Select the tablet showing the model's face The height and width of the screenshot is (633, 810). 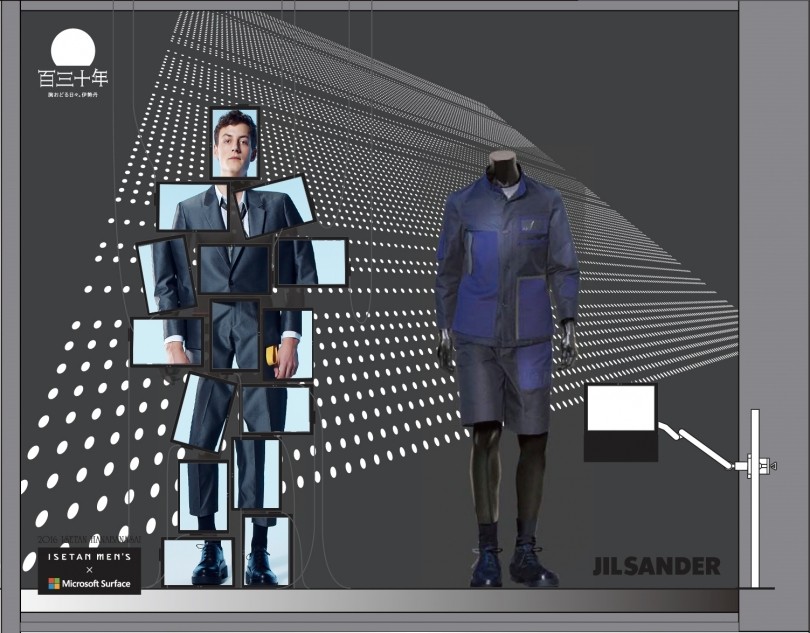coord(236,144)
